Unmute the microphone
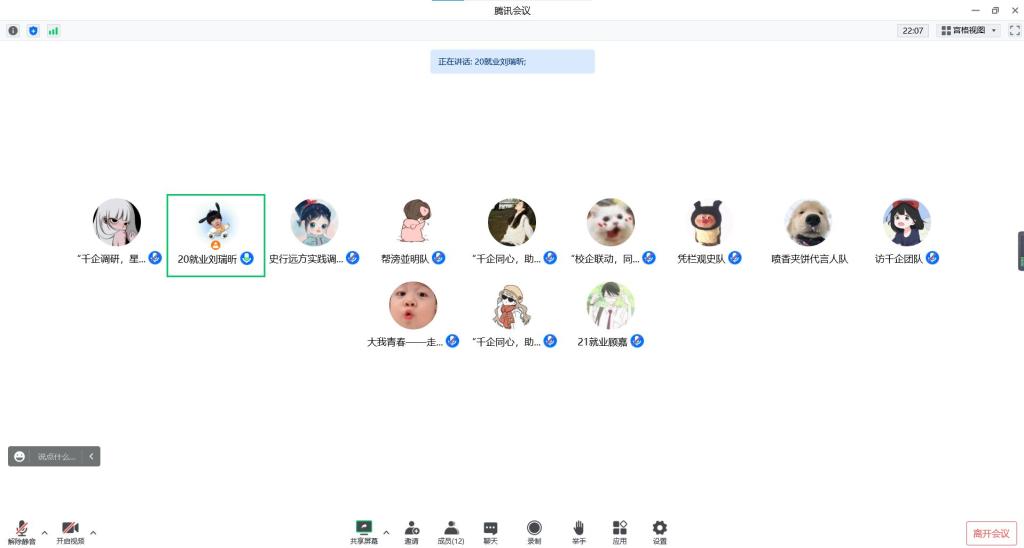 click(22, 533)
